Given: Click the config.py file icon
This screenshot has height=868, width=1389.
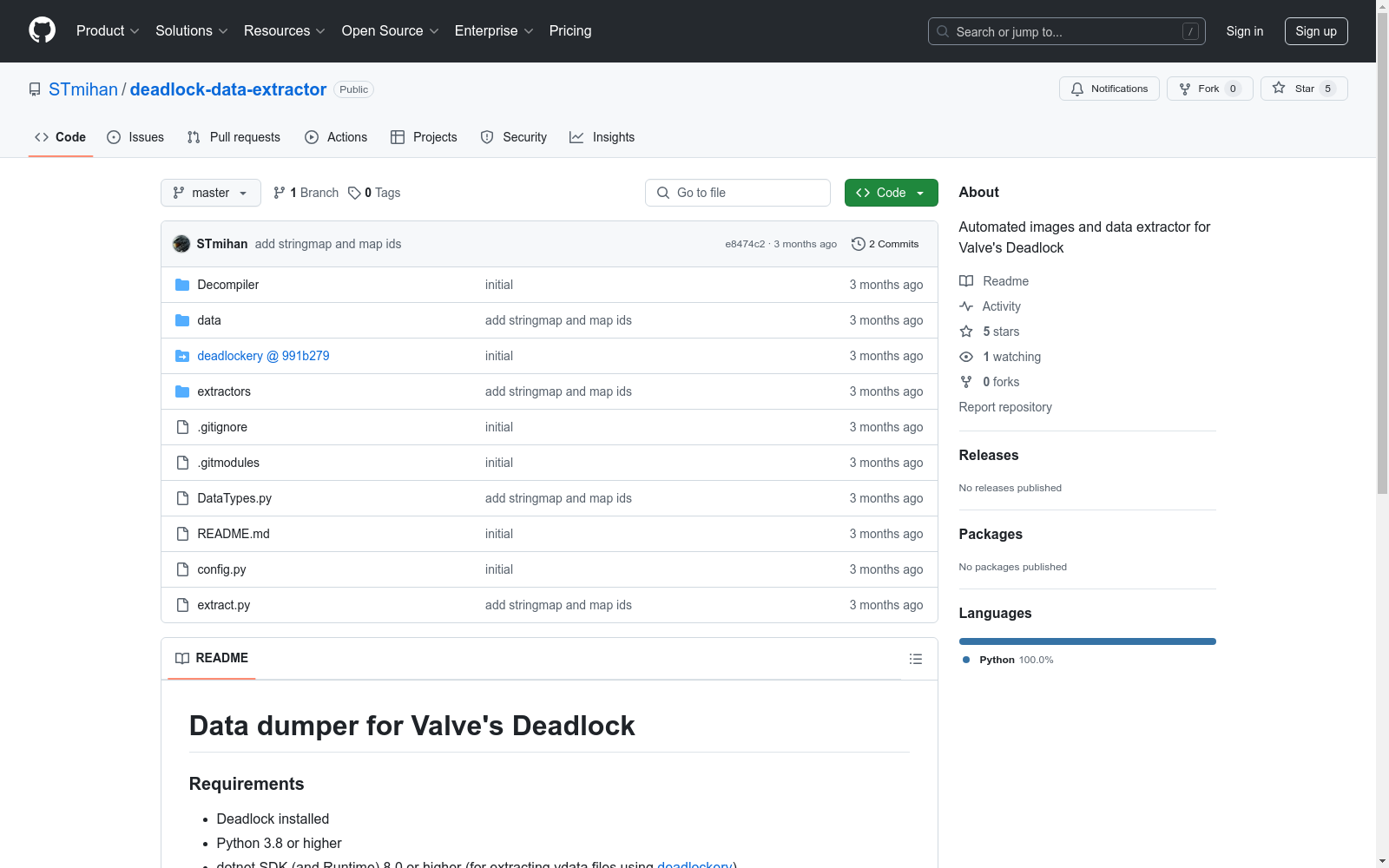Looking at the screenshot, I should pos(182,569).
